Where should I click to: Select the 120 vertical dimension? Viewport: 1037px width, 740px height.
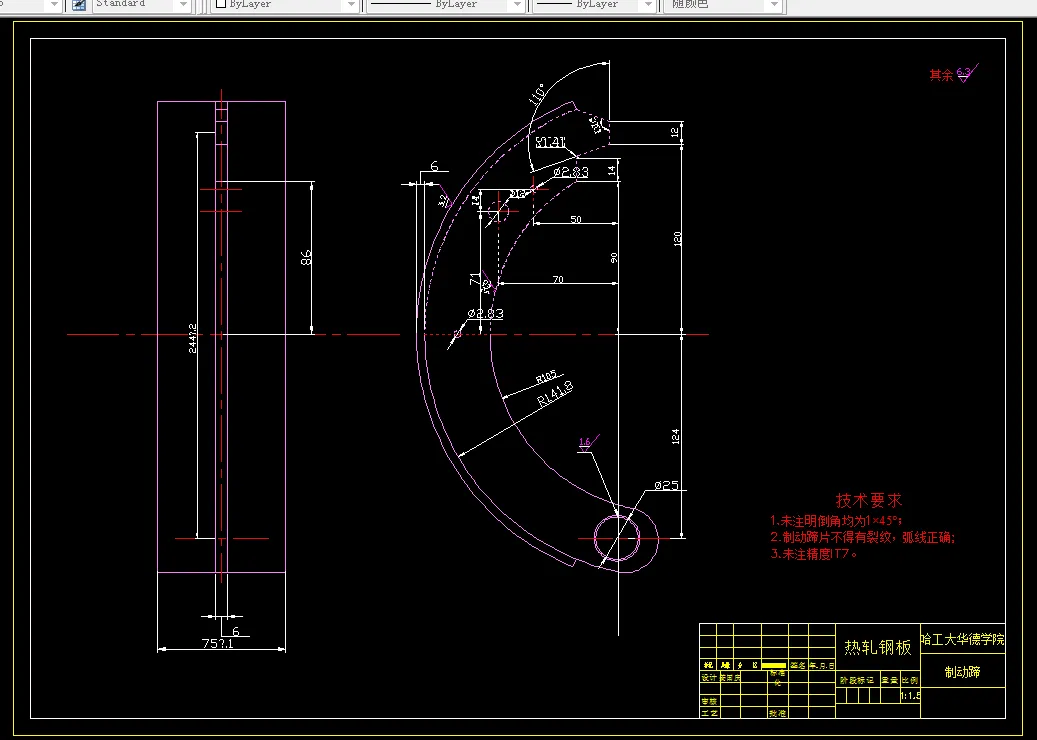tap(677, 239)
